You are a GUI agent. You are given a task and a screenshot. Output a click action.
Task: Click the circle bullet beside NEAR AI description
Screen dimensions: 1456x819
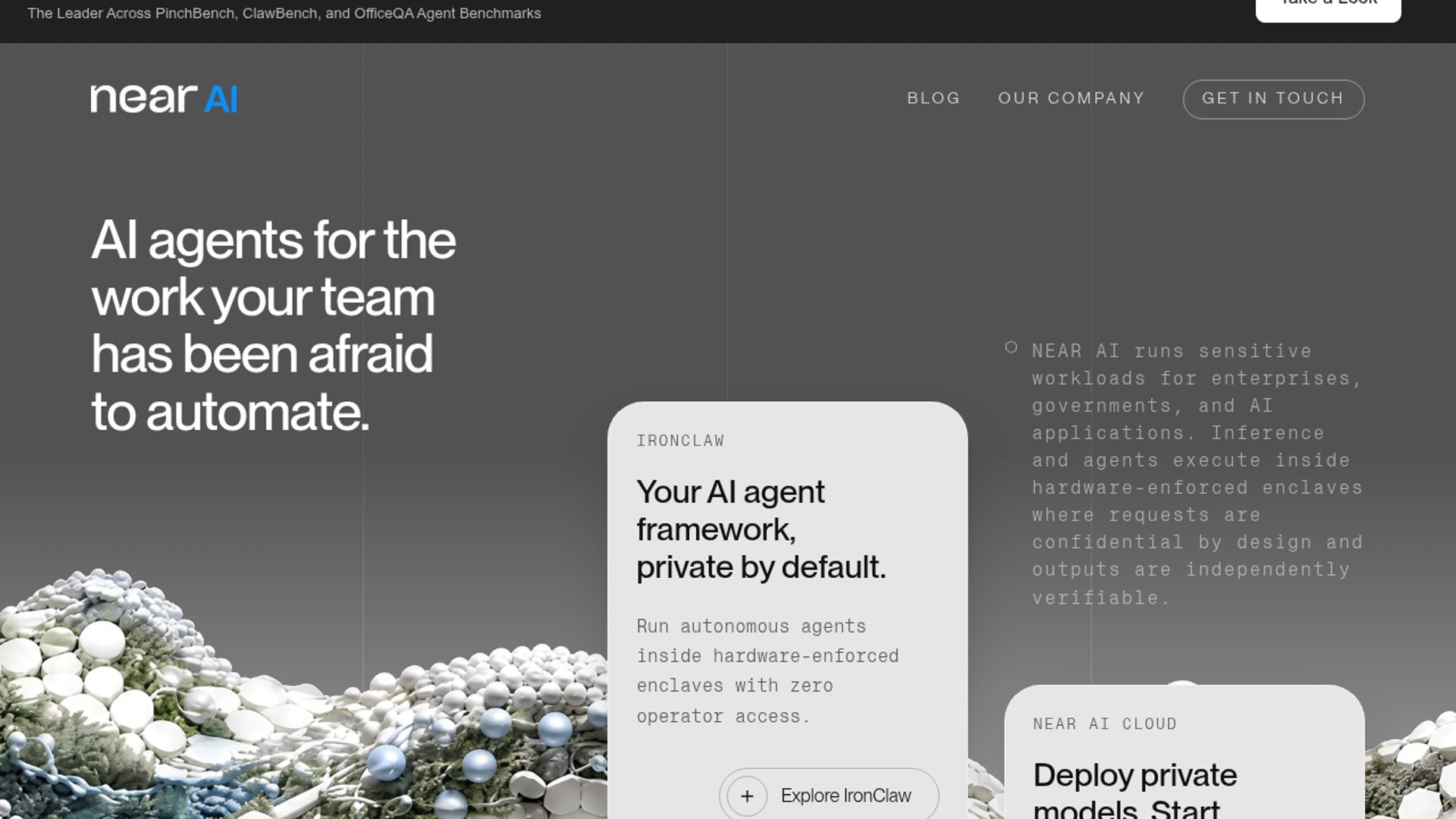pos(1011,347)
